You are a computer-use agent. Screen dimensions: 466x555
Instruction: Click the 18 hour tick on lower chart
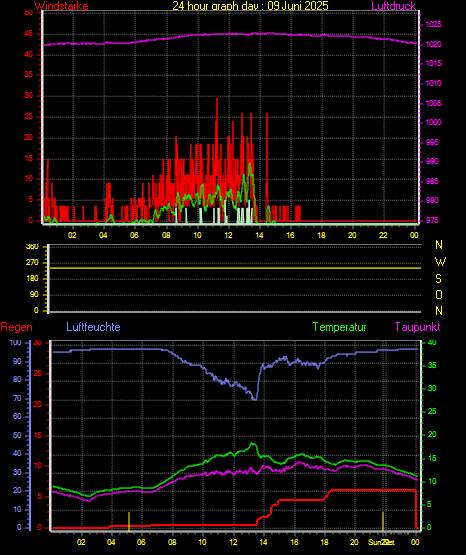pos(324,542)
